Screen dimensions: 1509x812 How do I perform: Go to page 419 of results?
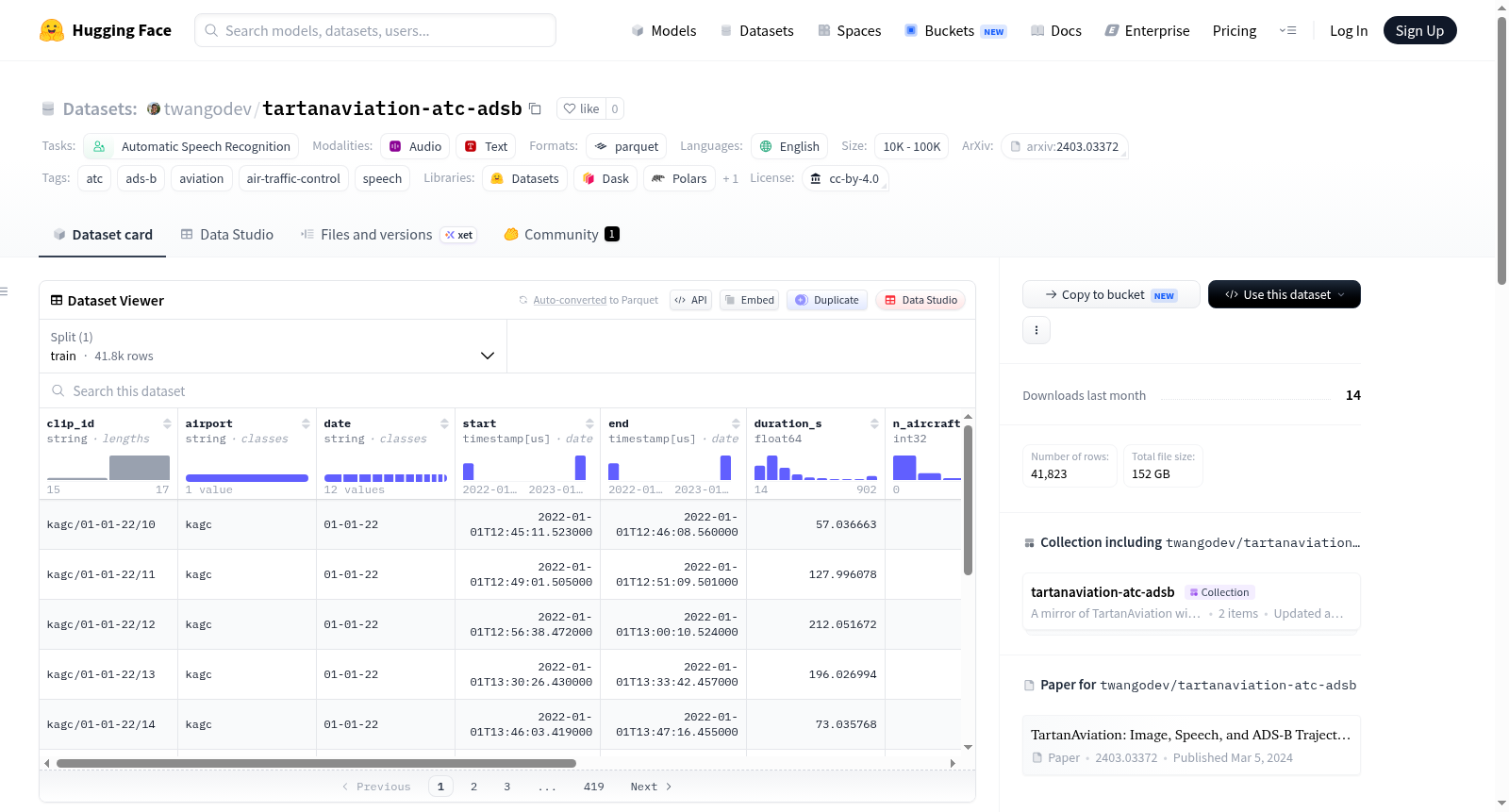click(594, 787)
